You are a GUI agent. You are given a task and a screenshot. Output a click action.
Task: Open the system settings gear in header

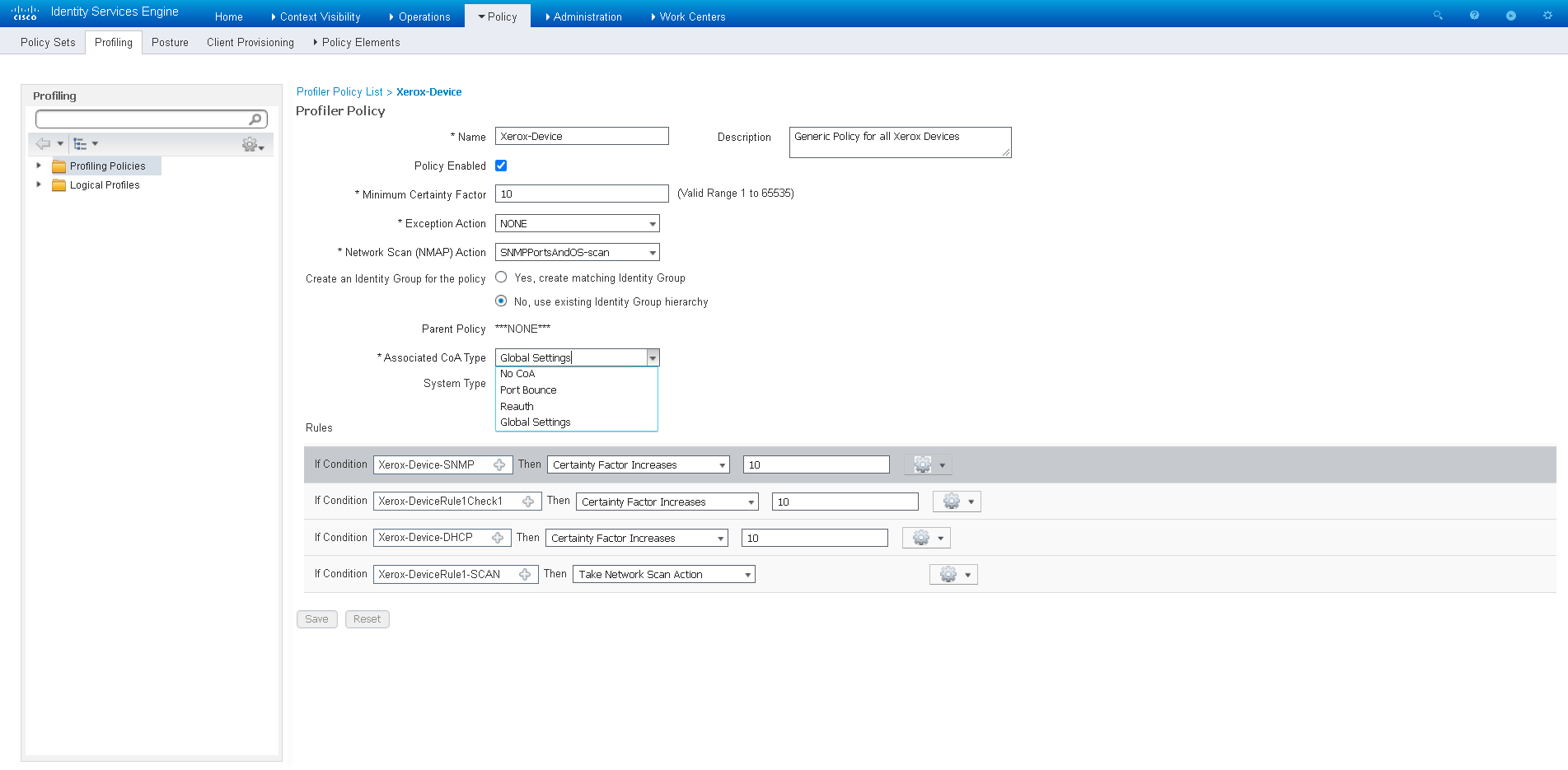pyautogui.click(x=1547, y=16)
